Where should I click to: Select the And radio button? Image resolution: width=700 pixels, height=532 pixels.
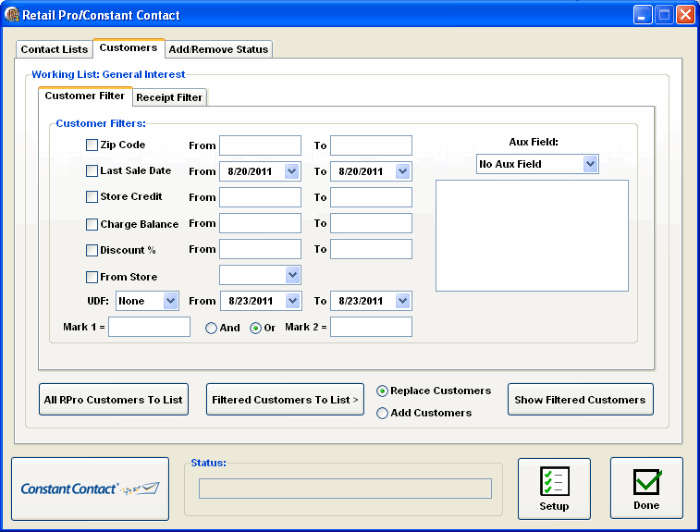coord(211,328)
